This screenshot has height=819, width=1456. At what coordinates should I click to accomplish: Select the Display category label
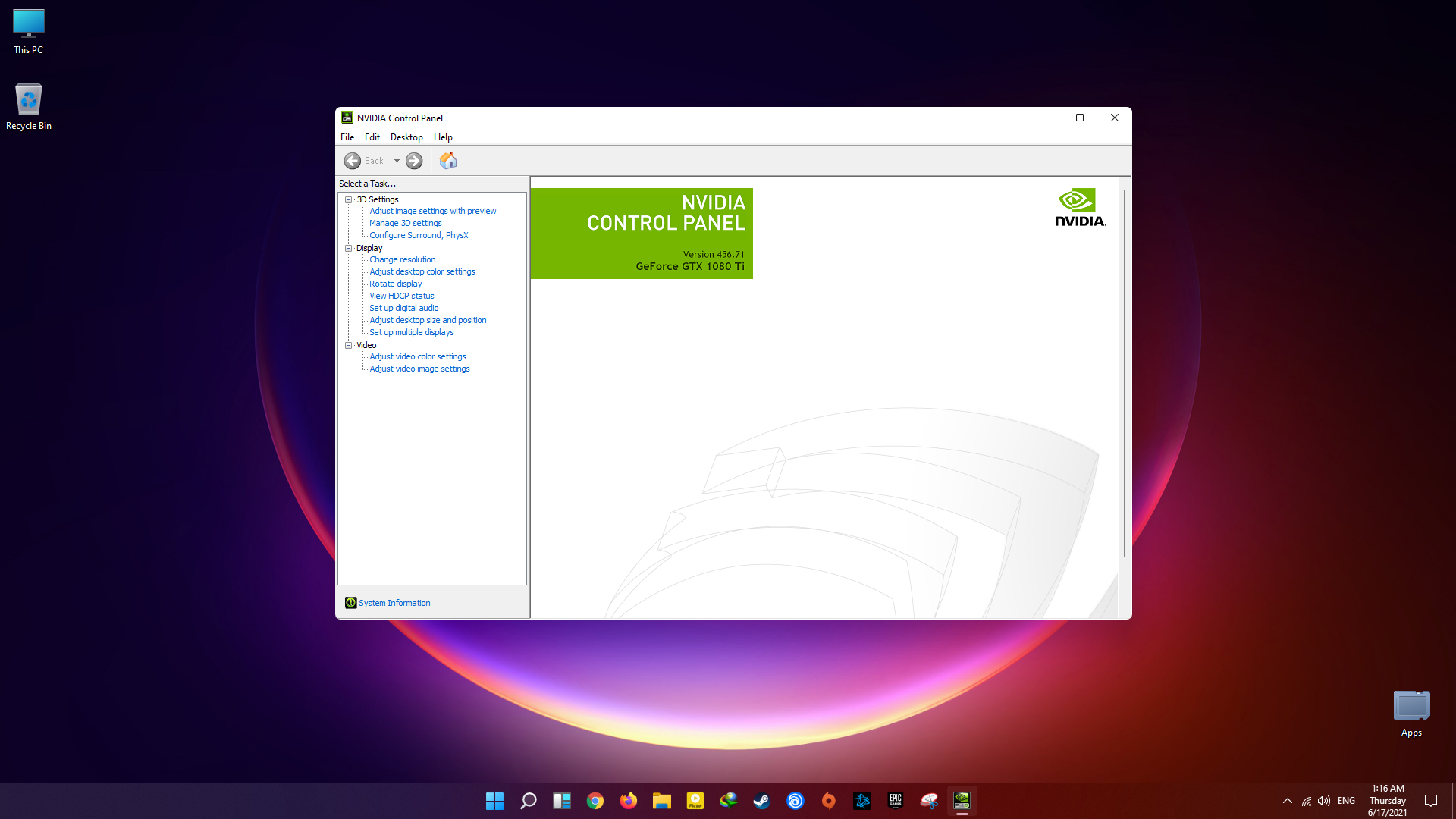[369, 248]
